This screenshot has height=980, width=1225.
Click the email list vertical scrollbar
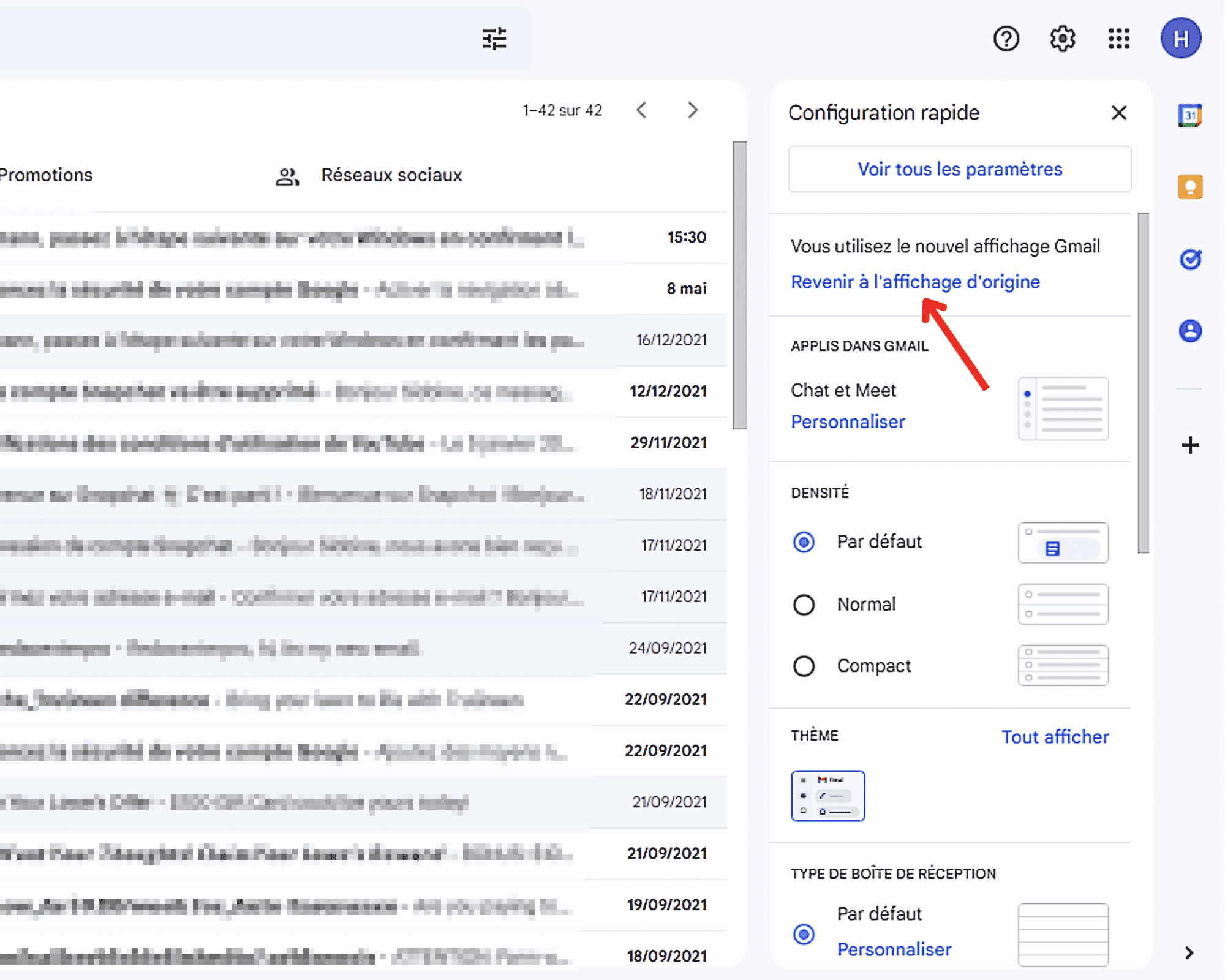click(x=740, y=285)
